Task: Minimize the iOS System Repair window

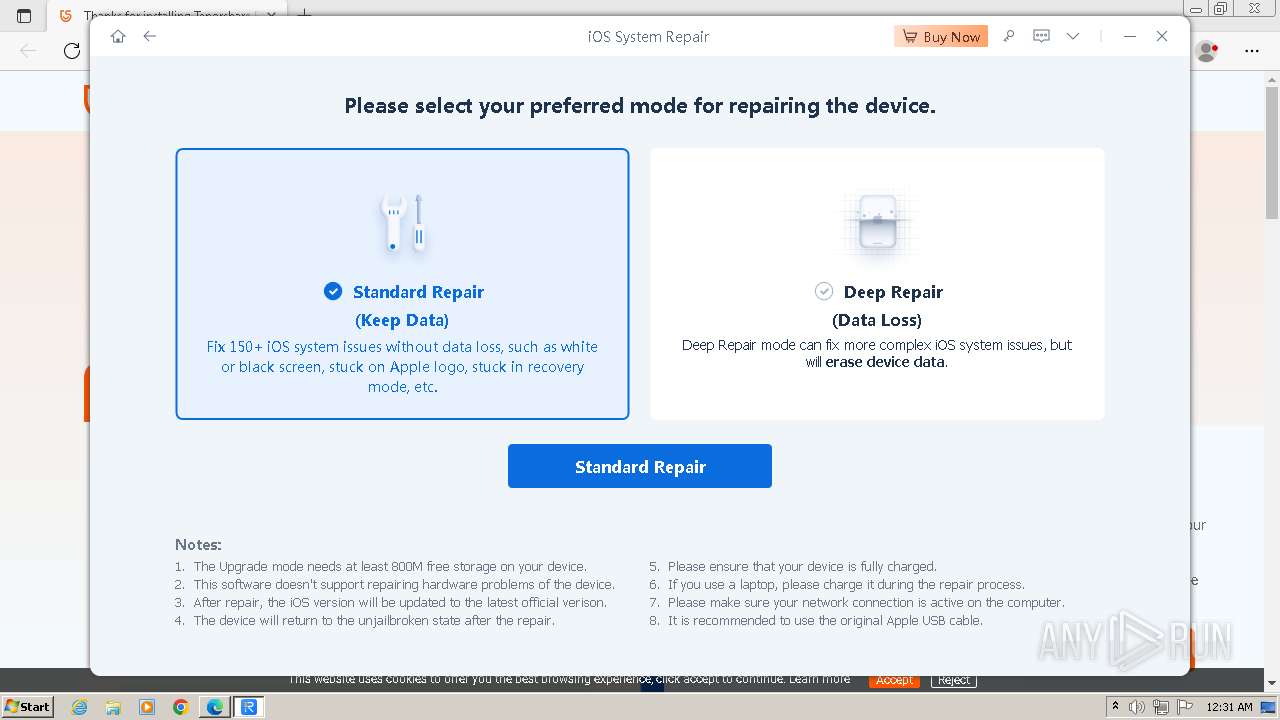Action: coord(1130,36)
